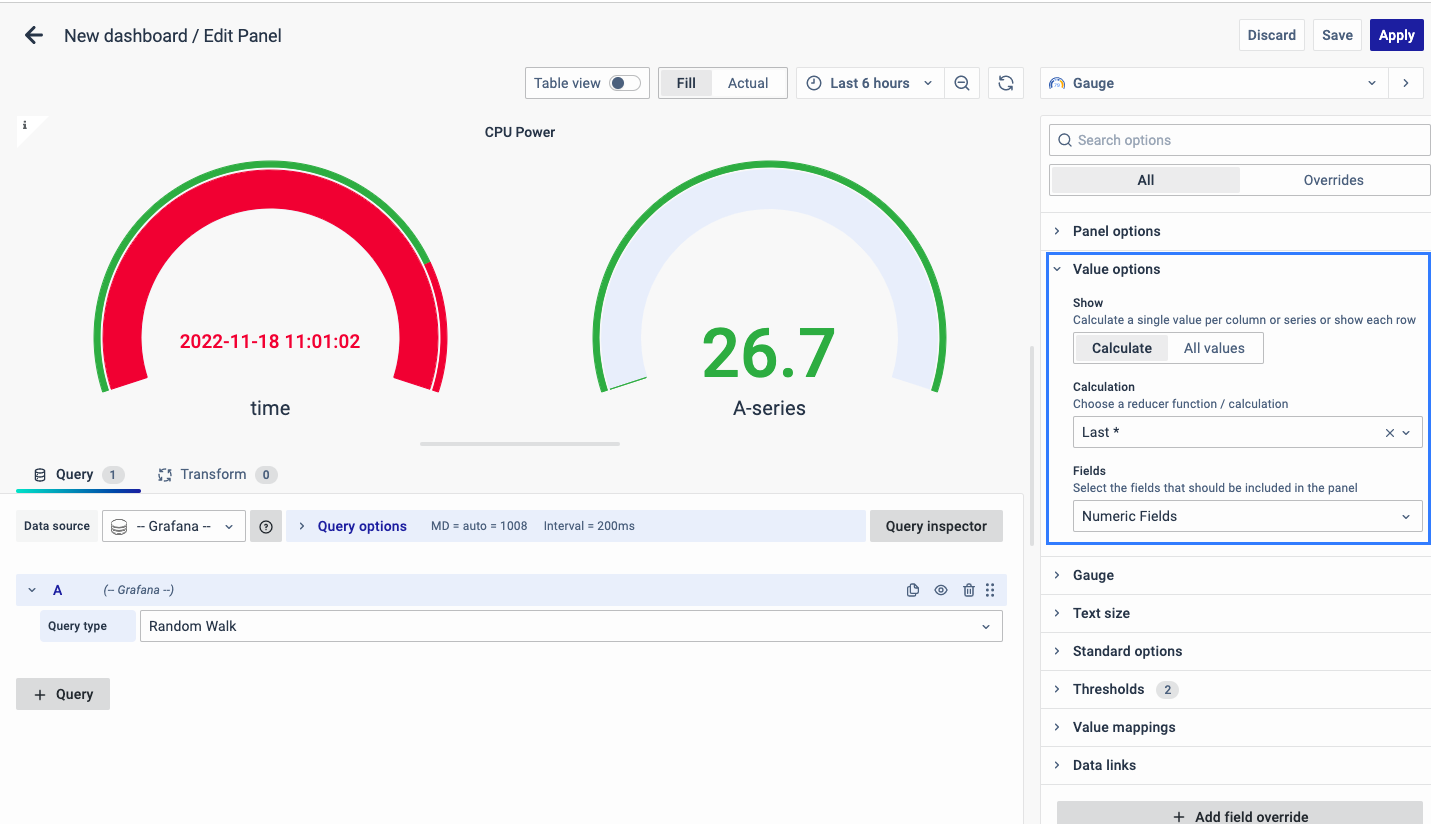Duplicate query A with copy icon
This screenshot has width=1431, height=824.
912,590
